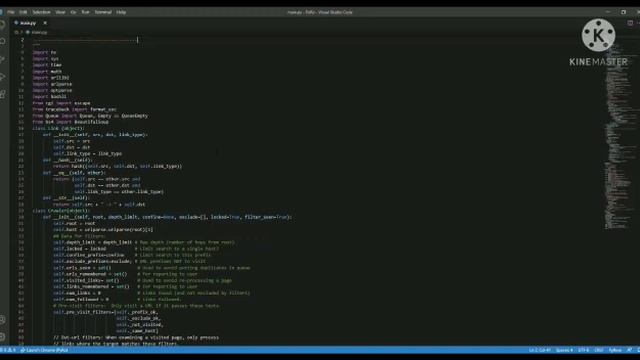Open the View menu
Screen dimensions: 640x360
click(x=60, y=12)
